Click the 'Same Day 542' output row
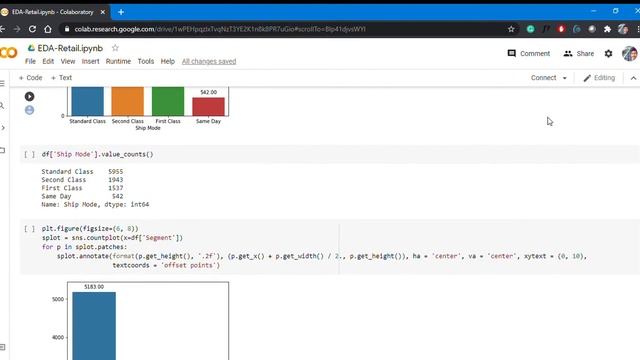The width and height of the screenshot is (640, 360). pyautogui.click(x=82, y=196)
